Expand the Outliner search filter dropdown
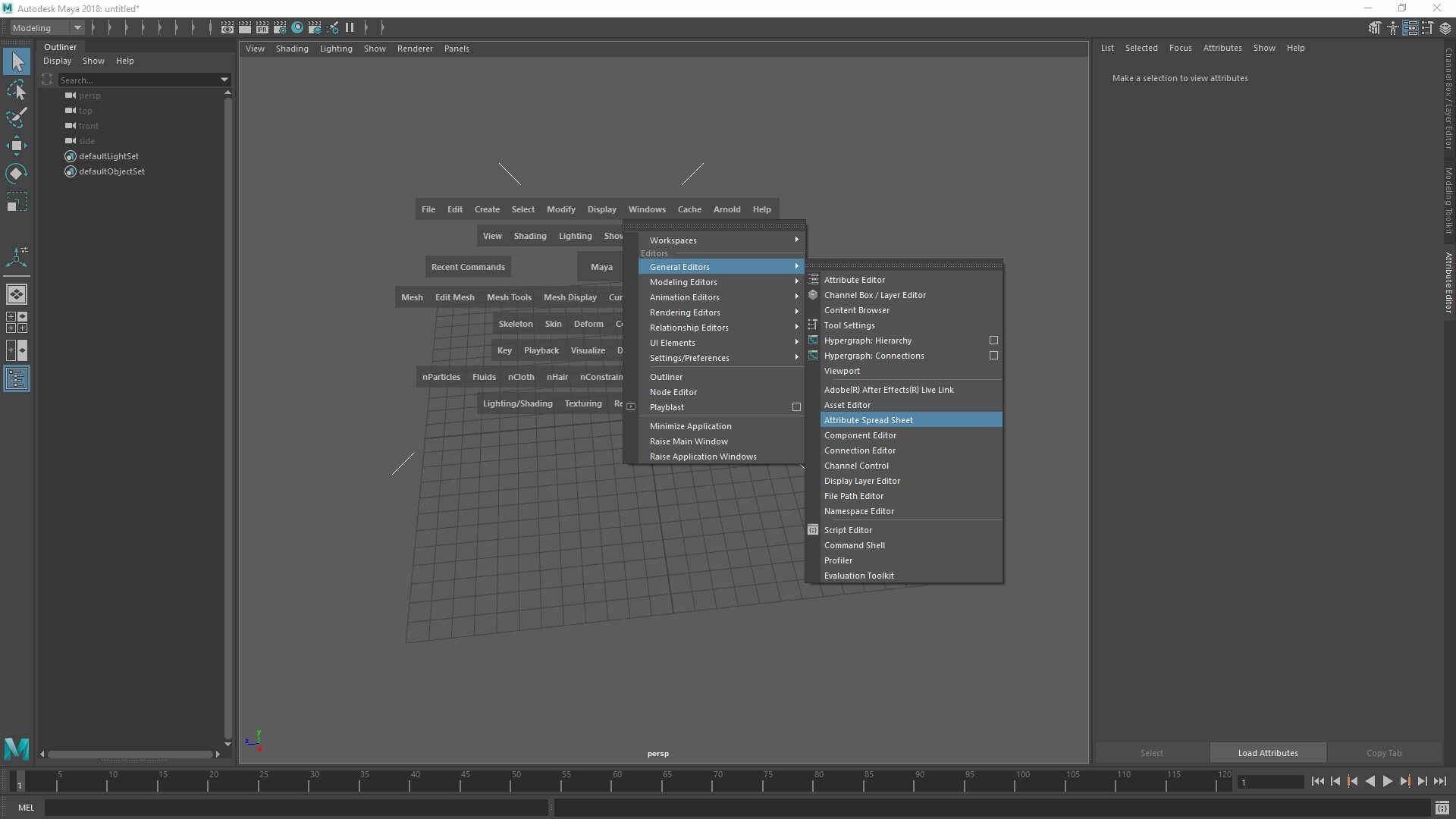This screenshot has height=819, width=1456. pyautogui.click(x=224, y=80)
